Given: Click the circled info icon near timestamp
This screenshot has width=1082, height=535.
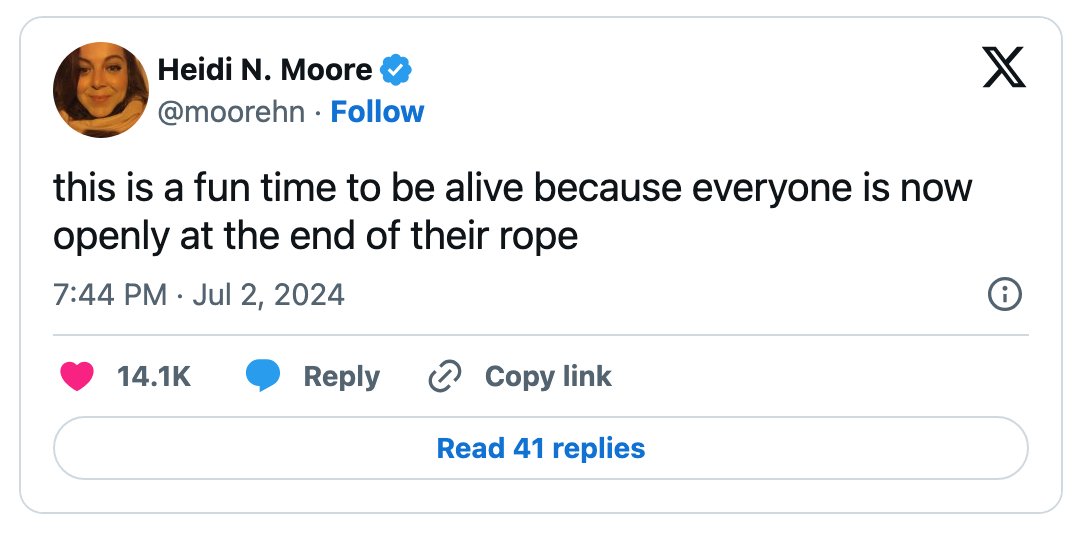Looking at the screenshot, I should pyautogui.click(x=1005, y=295).
